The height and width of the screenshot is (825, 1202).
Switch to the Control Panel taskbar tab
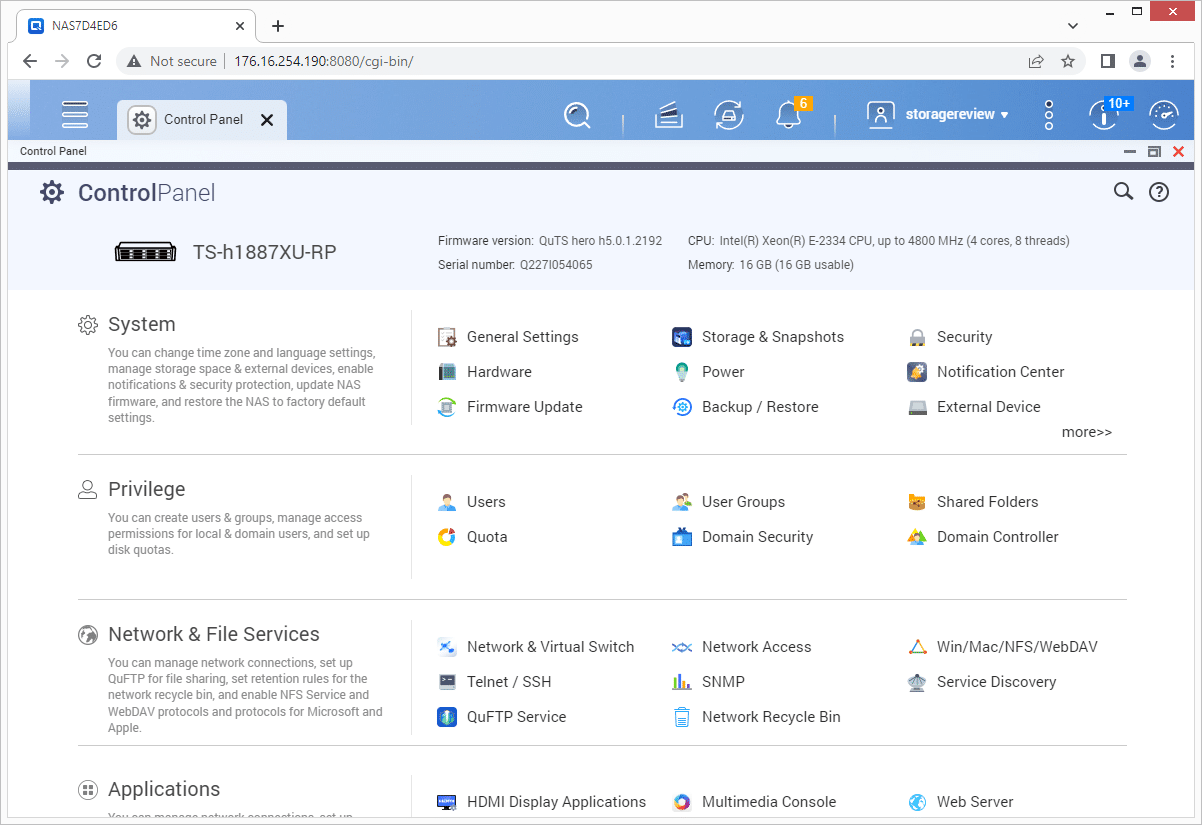coord(202,120)
